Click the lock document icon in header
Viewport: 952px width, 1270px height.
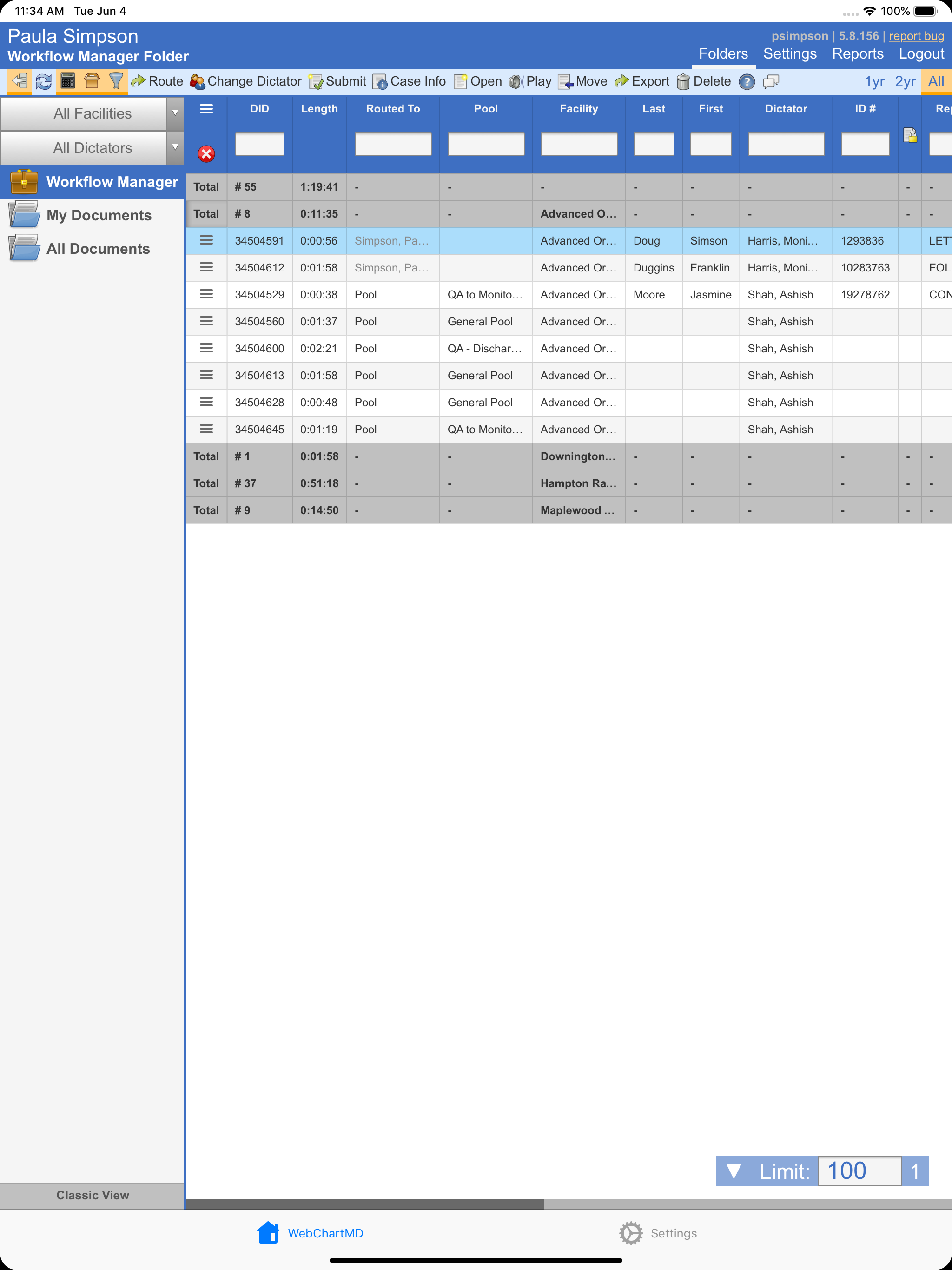click(x=910, y=135)
